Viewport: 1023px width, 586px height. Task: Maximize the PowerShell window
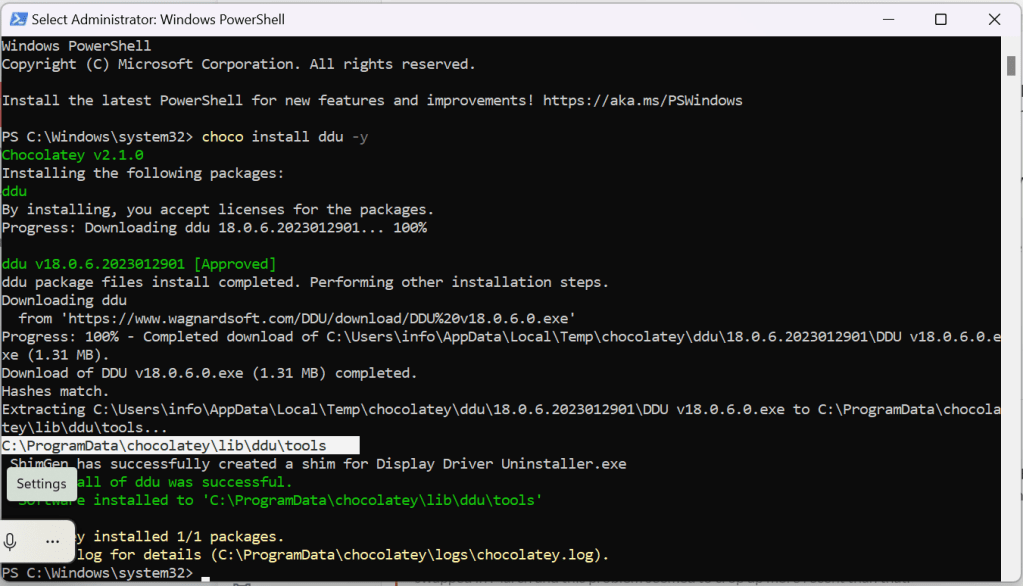pos(940,19)
